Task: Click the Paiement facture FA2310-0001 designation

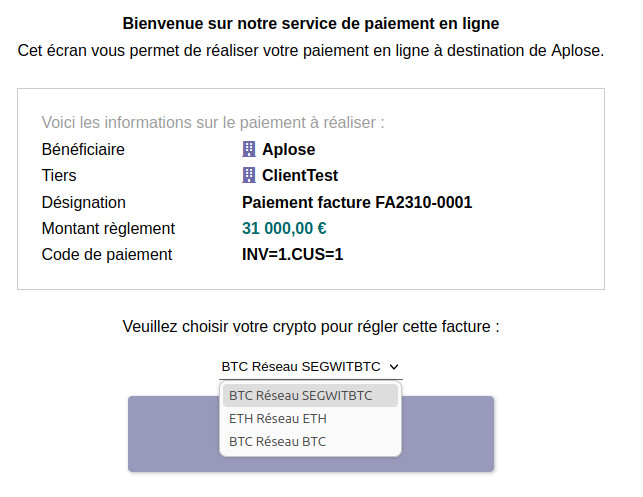Action: coord(357,203)
